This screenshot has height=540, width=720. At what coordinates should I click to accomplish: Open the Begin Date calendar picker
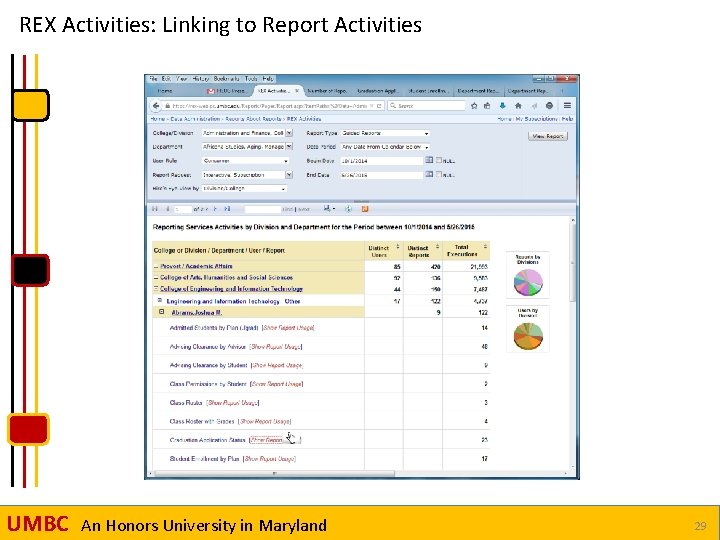tap(429, 160)
